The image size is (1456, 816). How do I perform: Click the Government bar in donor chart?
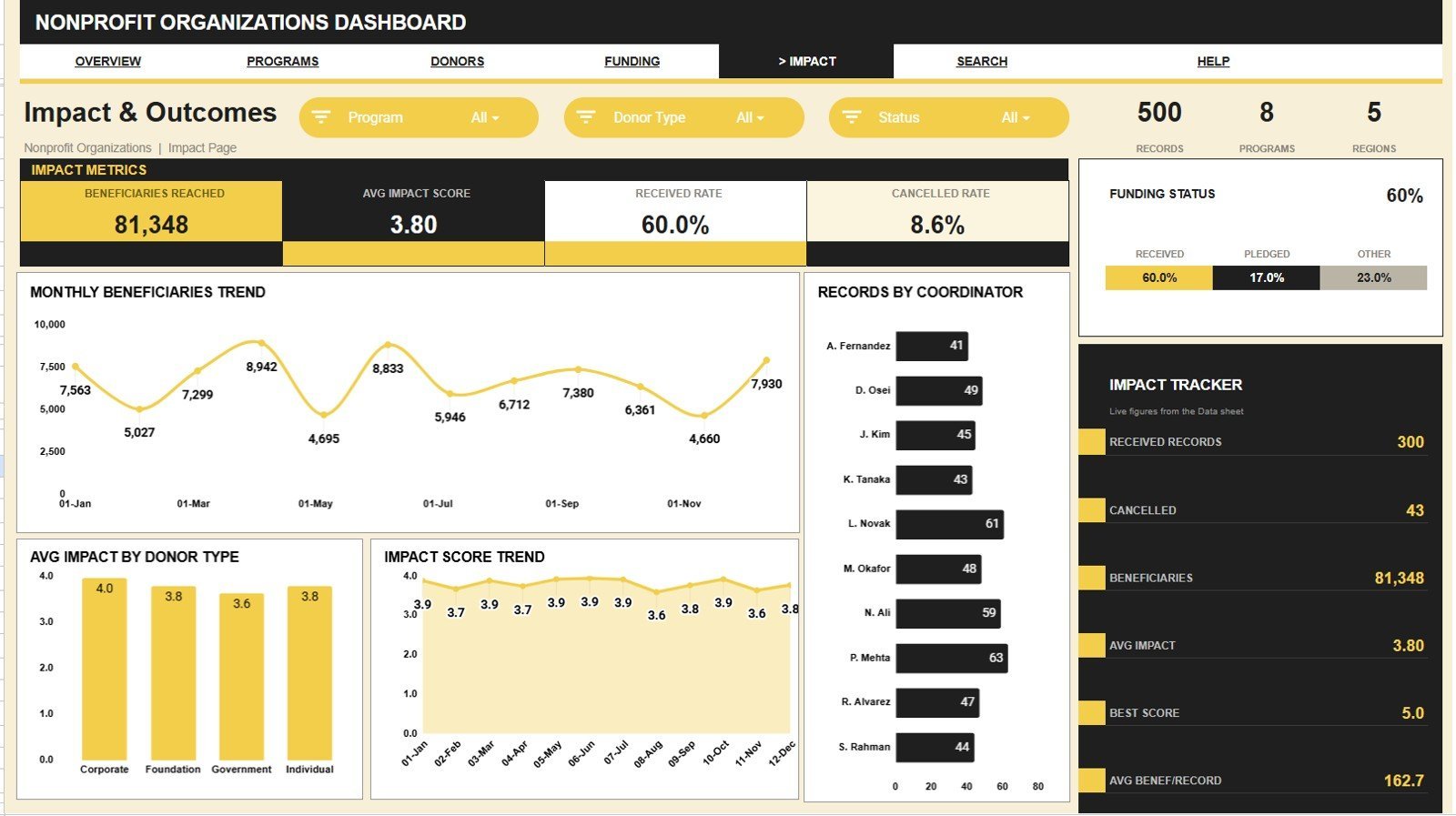tap(241, 677)
